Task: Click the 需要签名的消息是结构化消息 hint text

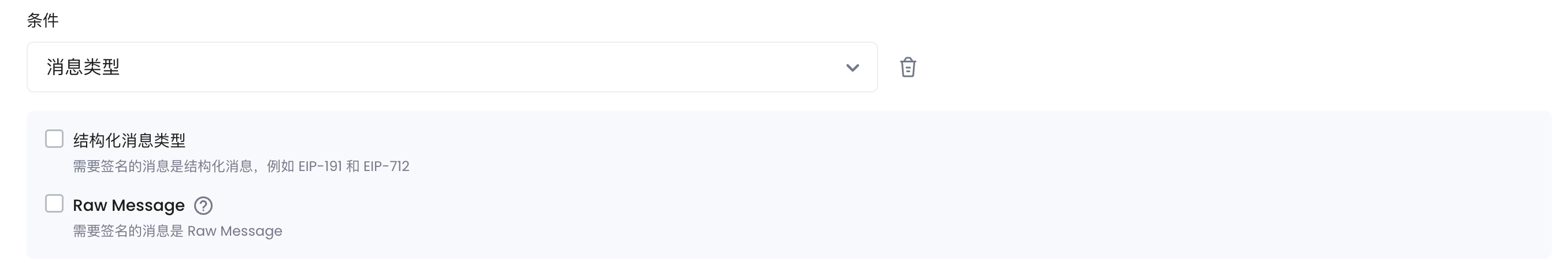Action: pos(162,166)
